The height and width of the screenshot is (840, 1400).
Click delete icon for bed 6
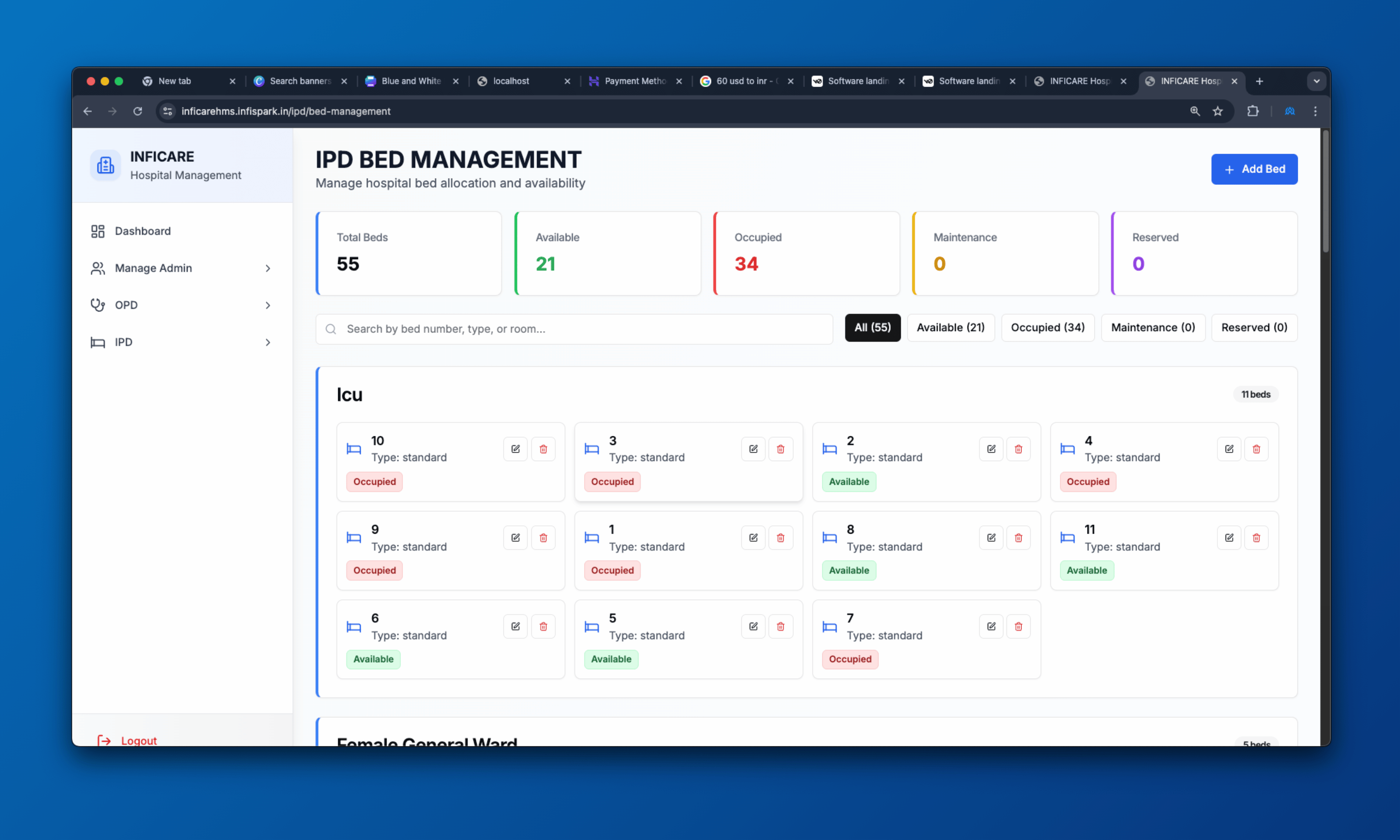(x=543, y=626)
